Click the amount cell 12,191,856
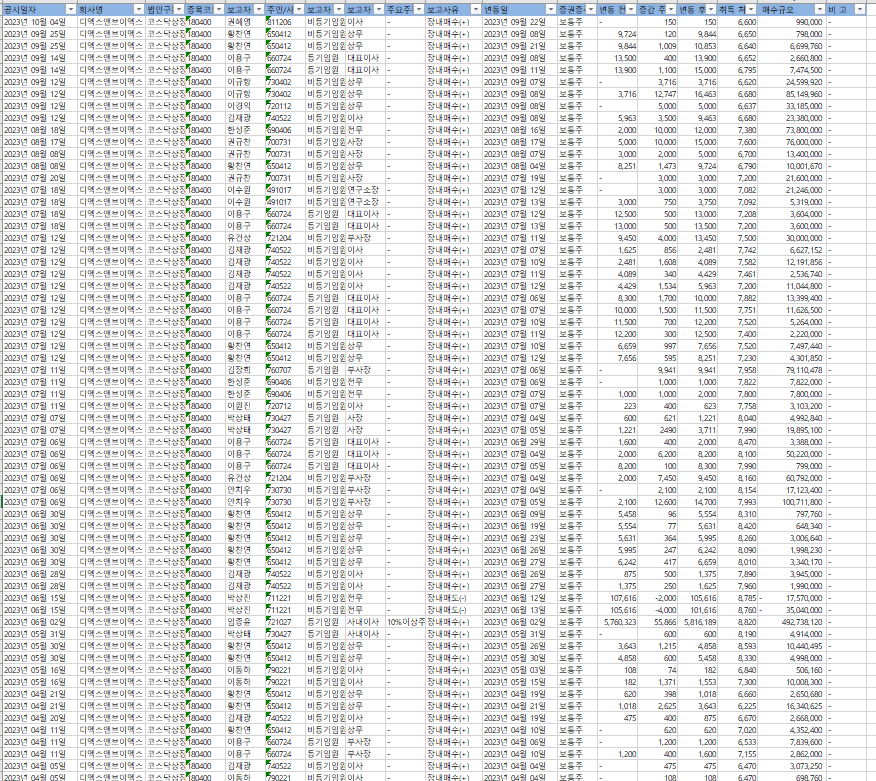Screen dimensions: 876x781 [x=792, y=262]
